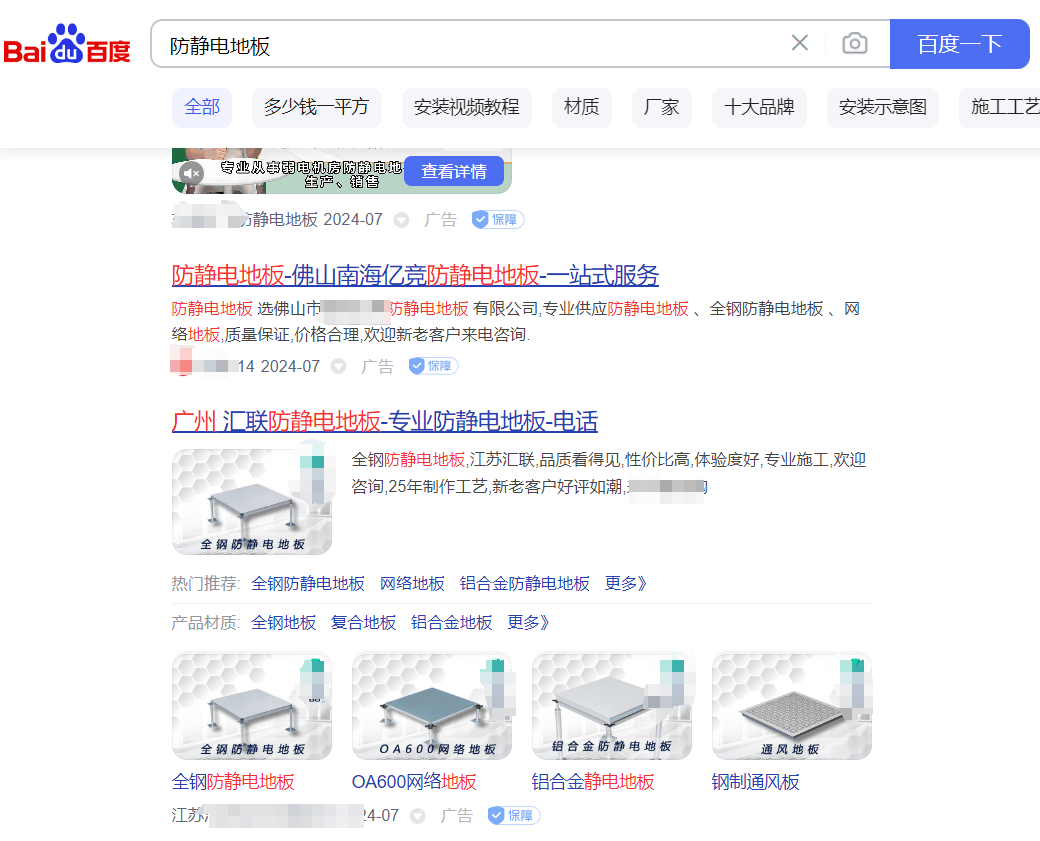
Task: Open the 全钢防静电地板 link in 热门推荐
Action: point(308,584)
